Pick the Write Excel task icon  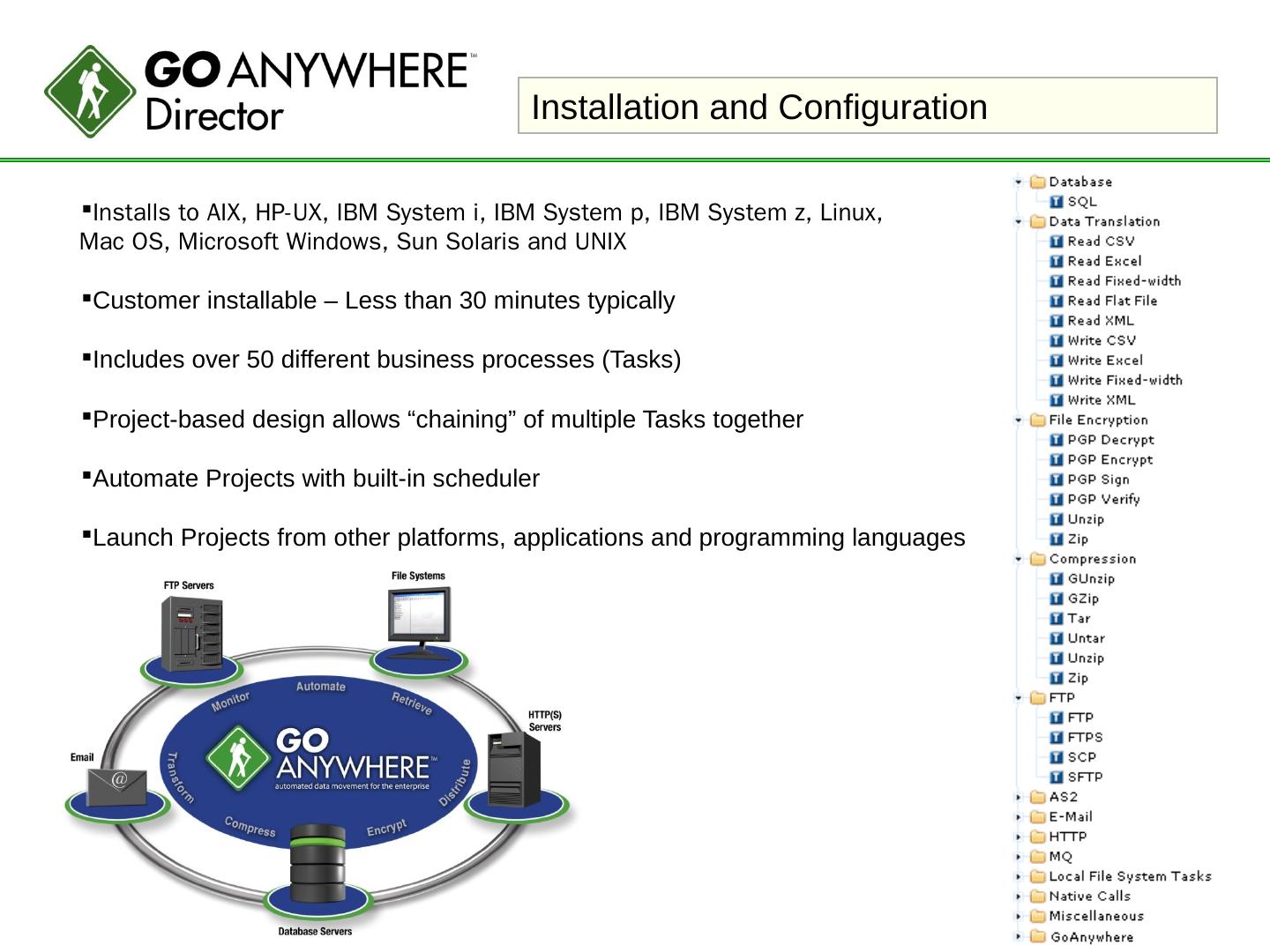point(1056,361)
